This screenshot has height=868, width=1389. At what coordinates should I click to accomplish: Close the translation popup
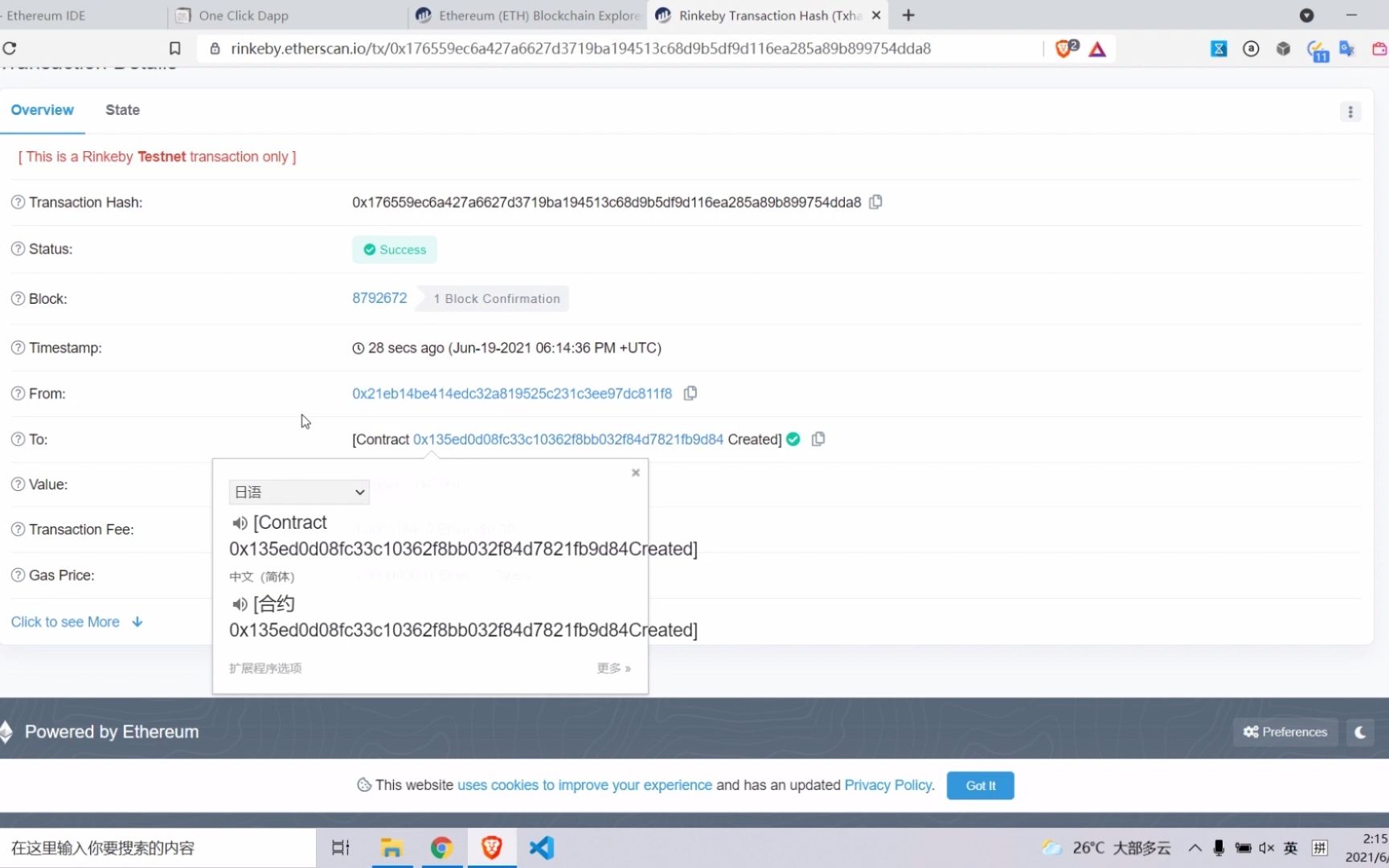pos(636,473)
